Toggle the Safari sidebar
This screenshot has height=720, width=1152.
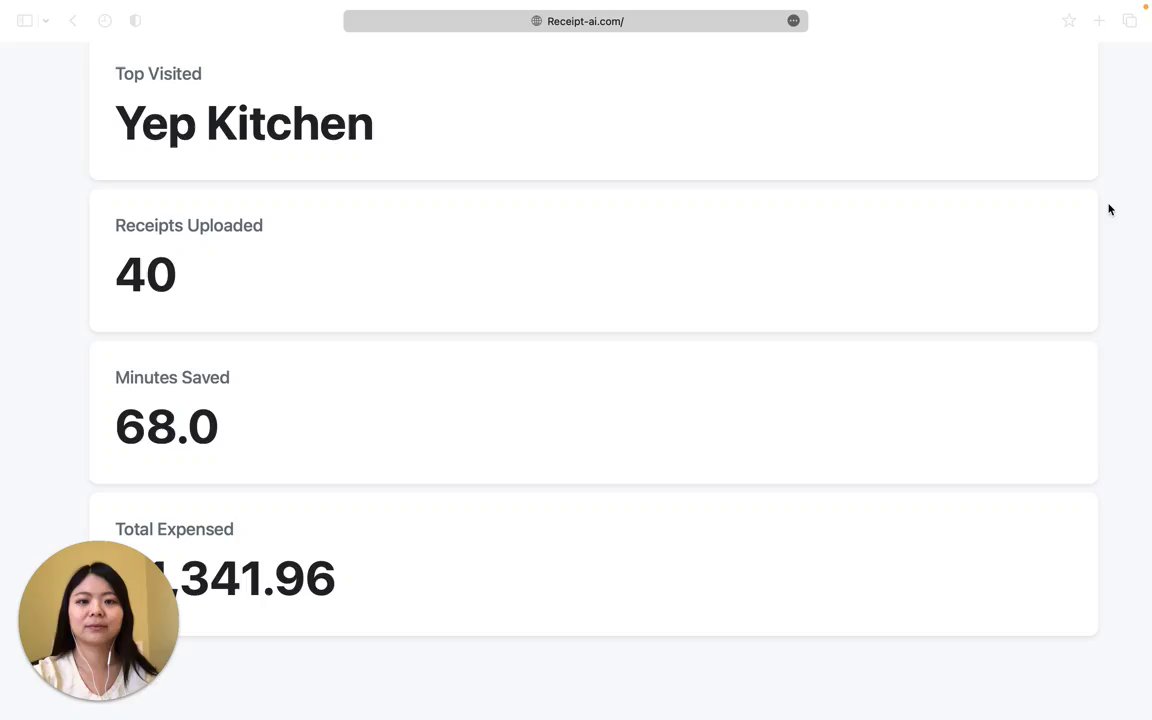click(x=25, y=21)
